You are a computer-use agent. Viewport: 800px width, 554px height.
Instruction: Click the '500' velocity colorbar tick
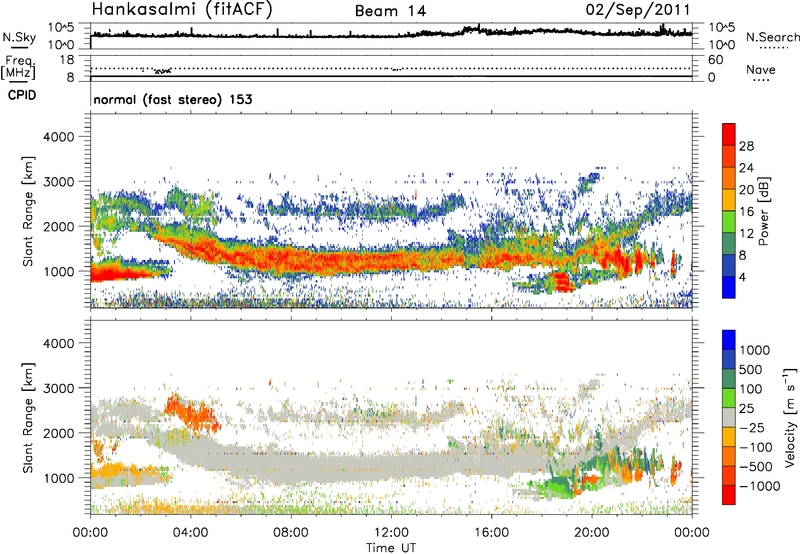[751, 369]
